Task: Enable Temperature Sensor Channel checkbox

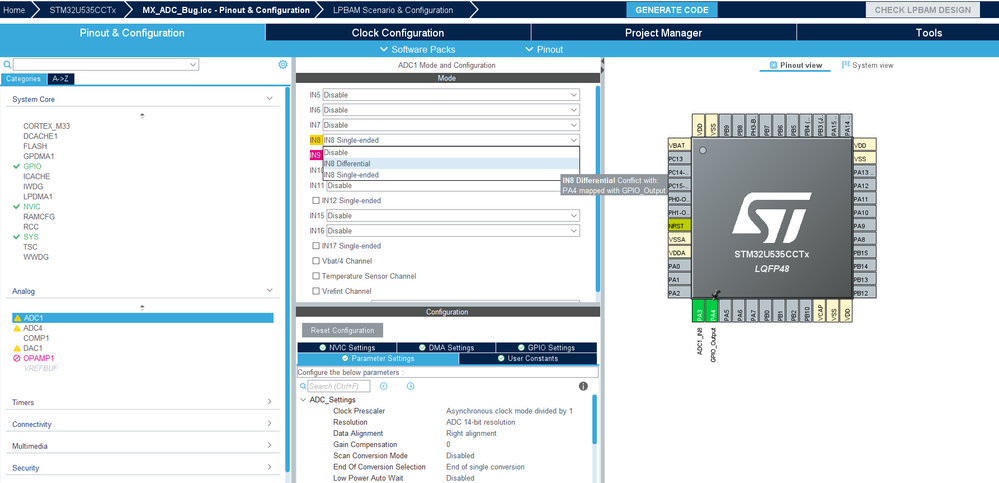Action: 315,276
